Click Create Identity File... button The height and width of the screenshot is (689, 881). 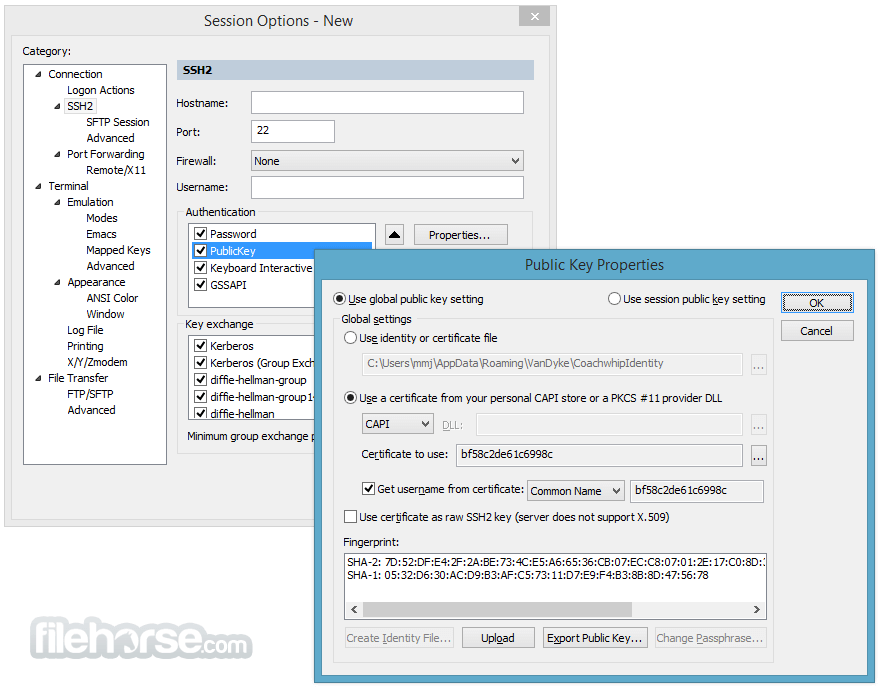click(x=399, y=638)
